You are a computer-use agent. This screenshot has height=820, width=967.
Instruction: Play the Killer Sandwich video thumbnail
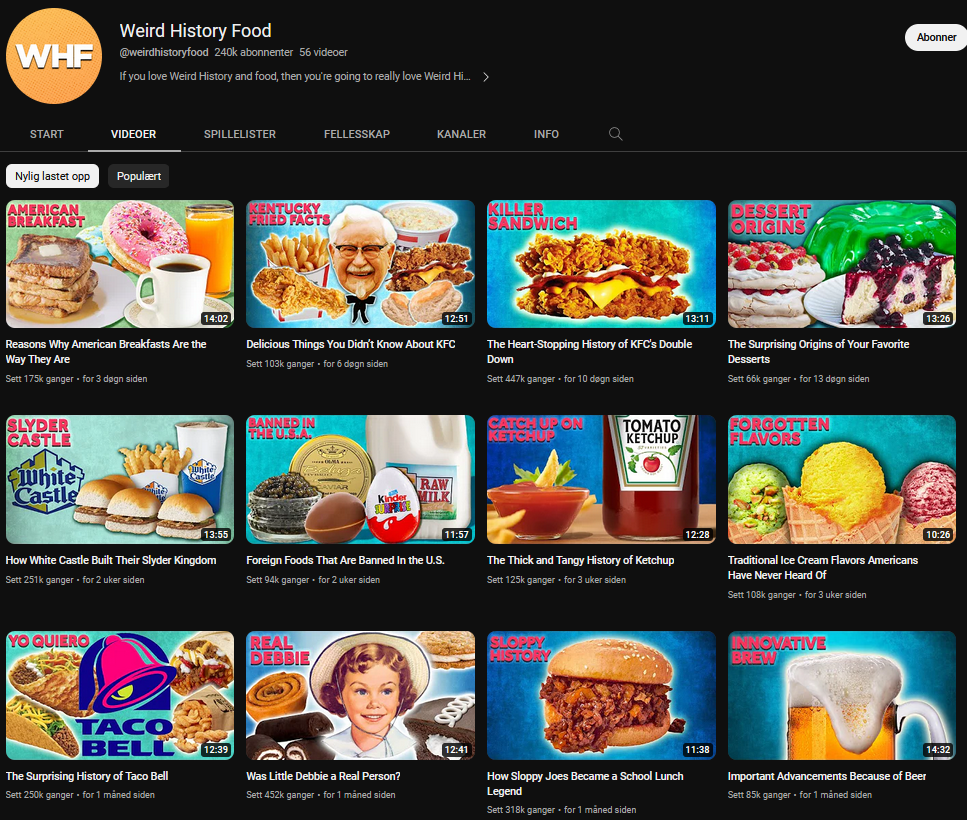coord(601,264)
